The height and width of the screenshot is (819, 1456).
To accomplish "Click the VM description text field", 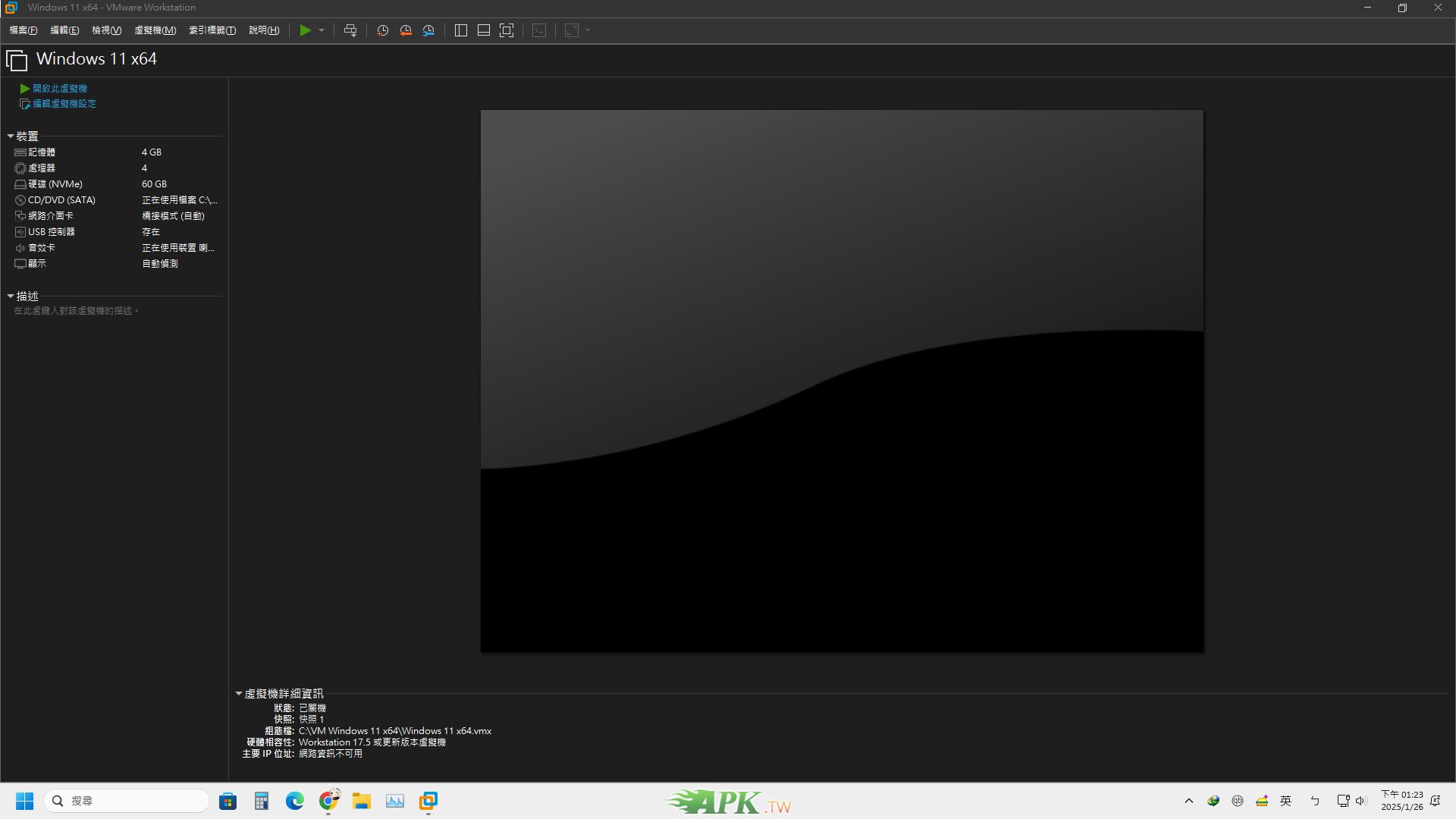I will point(76,311).
